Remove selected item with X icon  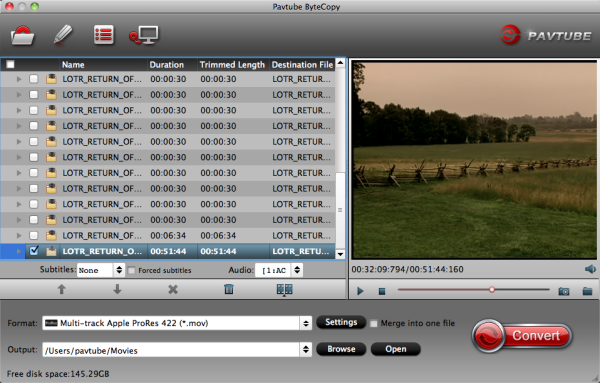(173, 289)
